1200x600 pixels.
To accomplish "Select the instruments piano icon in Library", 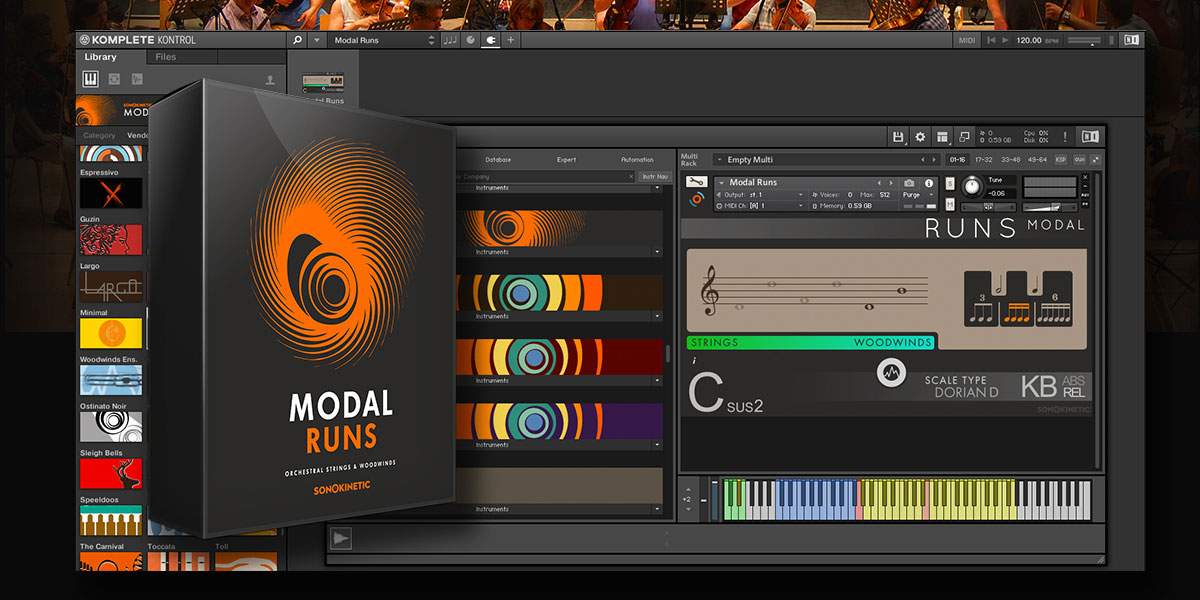I will 90,79.
